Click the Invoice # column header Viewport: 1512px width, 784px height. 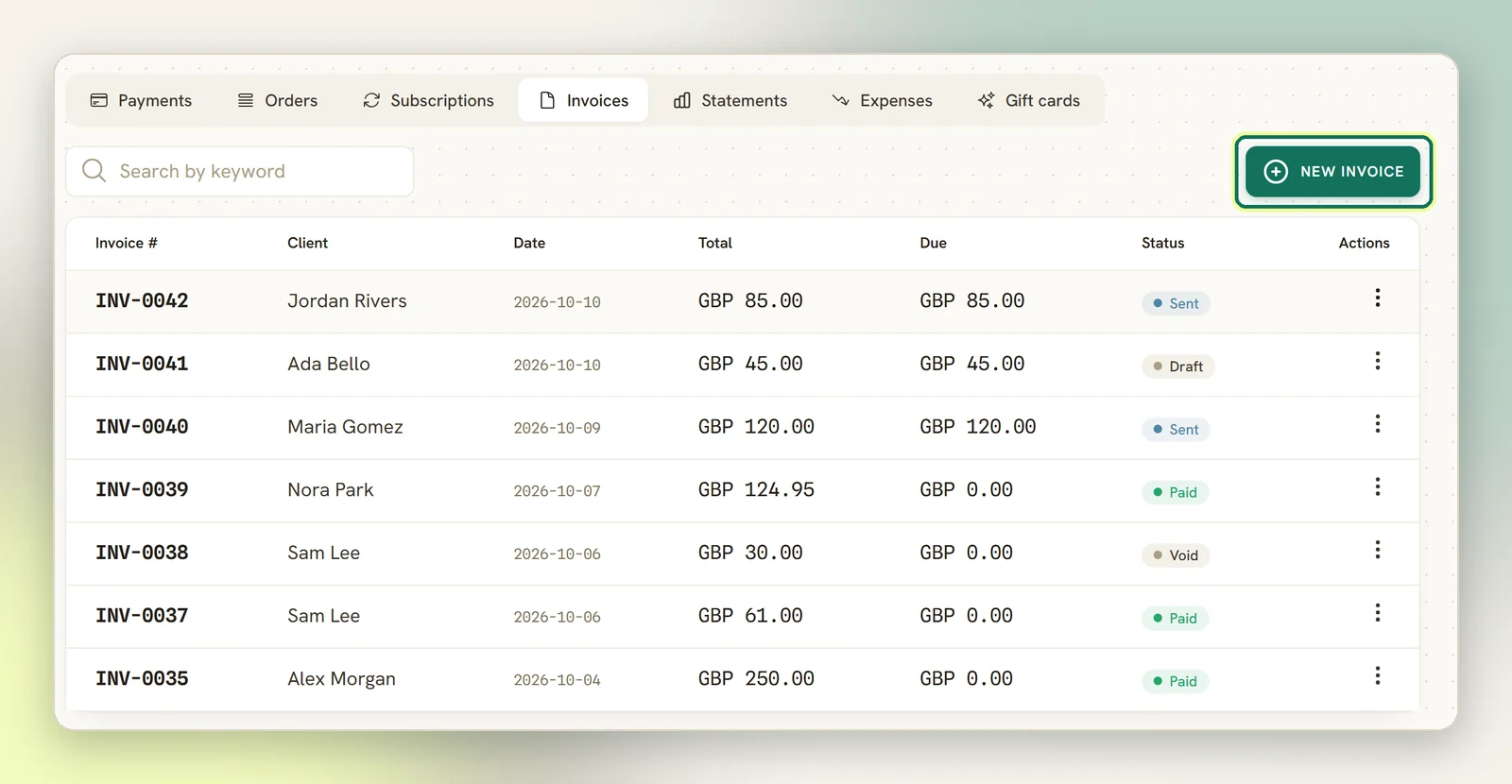[126, 243]
